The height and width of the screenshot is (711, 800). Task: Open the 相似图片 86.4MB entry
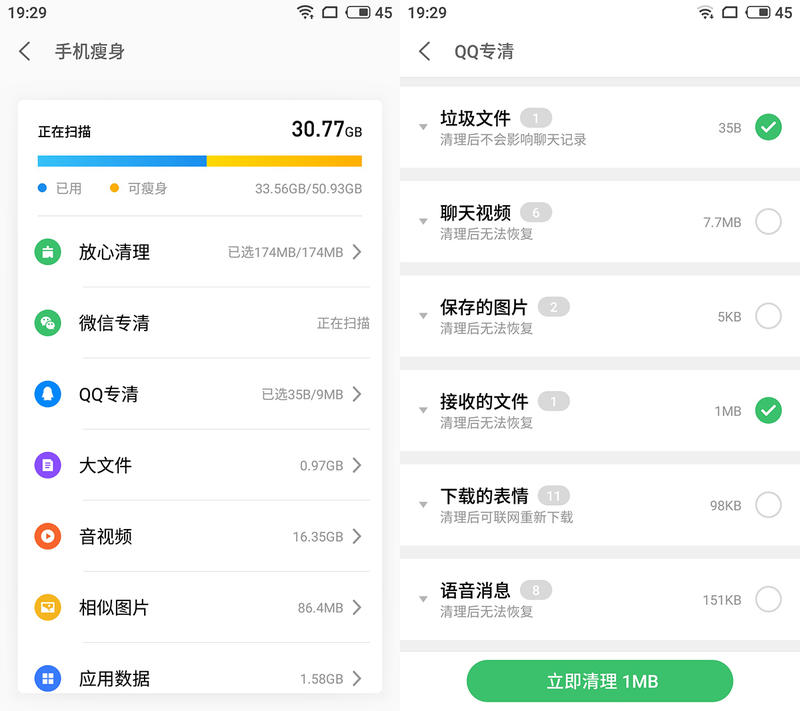pyautogui.click(x=200, y=607)
